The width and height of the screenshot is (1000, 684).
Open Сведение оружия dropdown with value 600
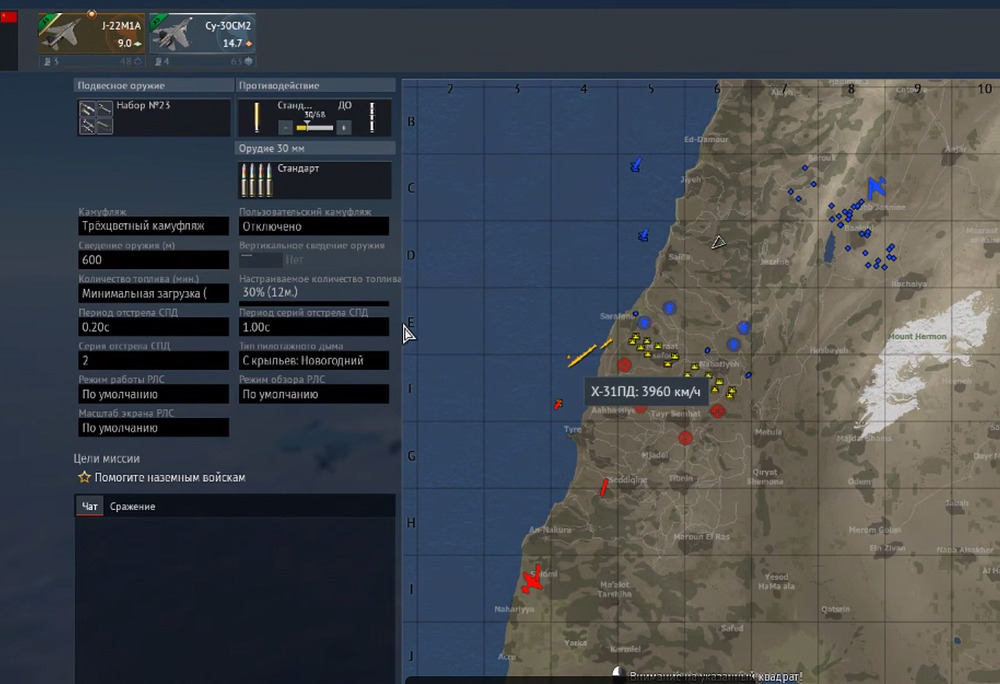[153, 259]
